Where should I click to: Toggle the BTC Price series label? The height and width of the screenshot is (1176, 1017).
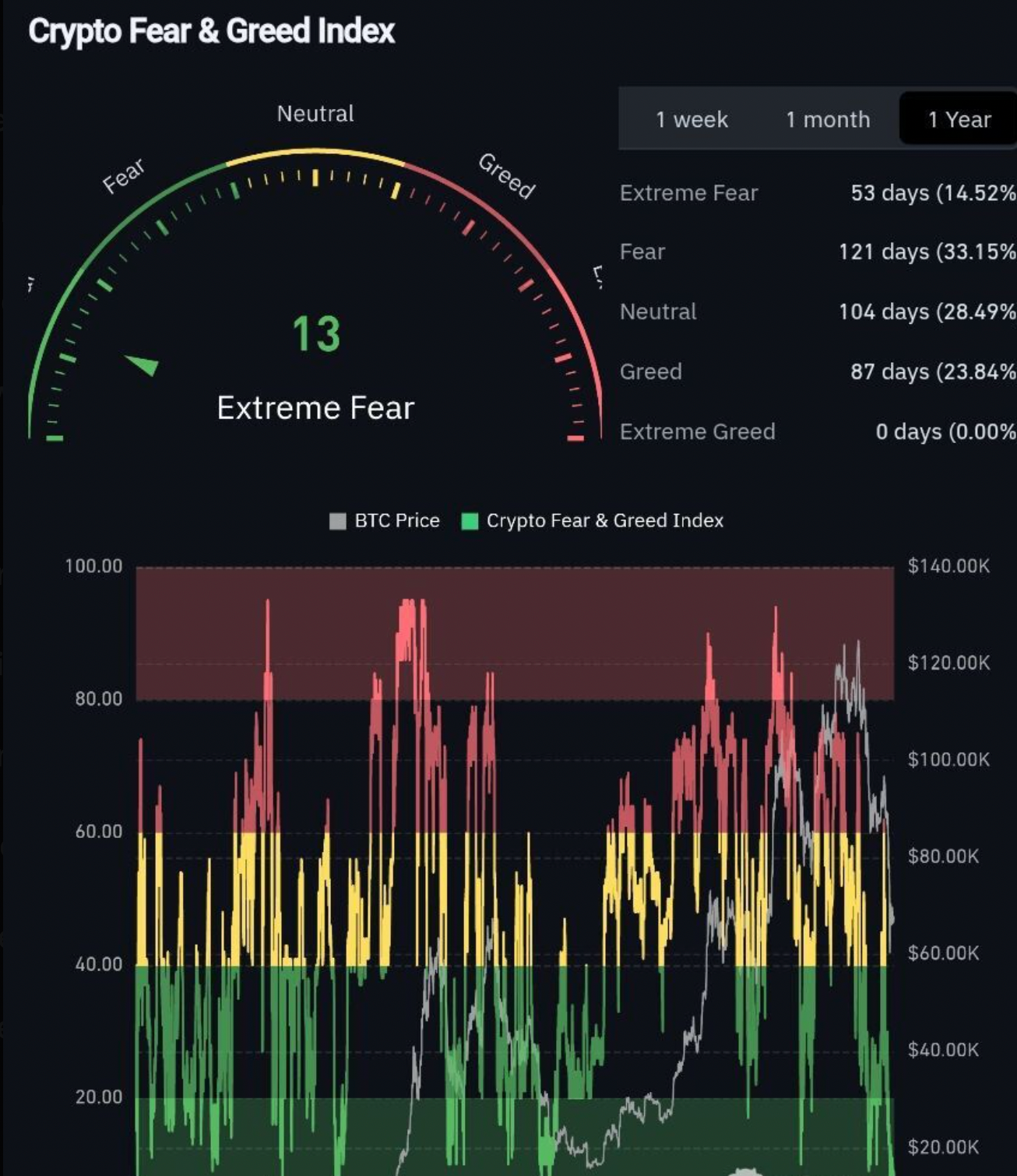(396, 520)
